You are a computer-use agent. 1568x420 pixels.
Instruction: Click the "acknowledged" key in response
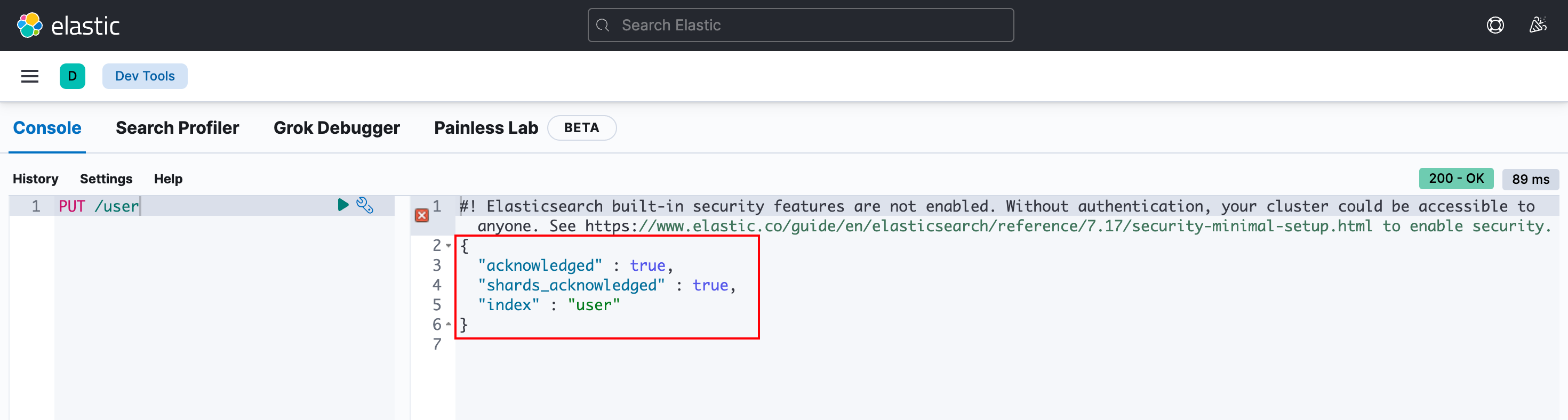pos(540,265)
